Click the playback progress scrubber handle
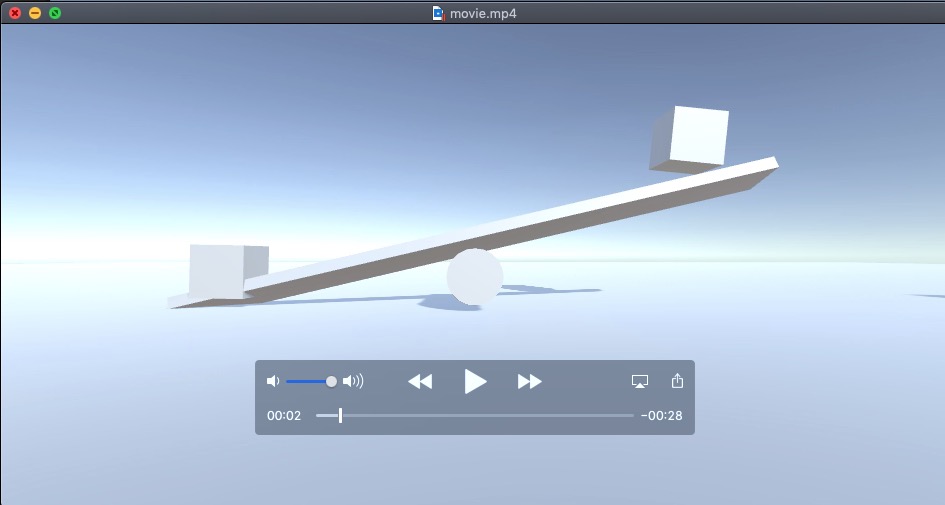945x505 pixels. [x=341, y=415]
